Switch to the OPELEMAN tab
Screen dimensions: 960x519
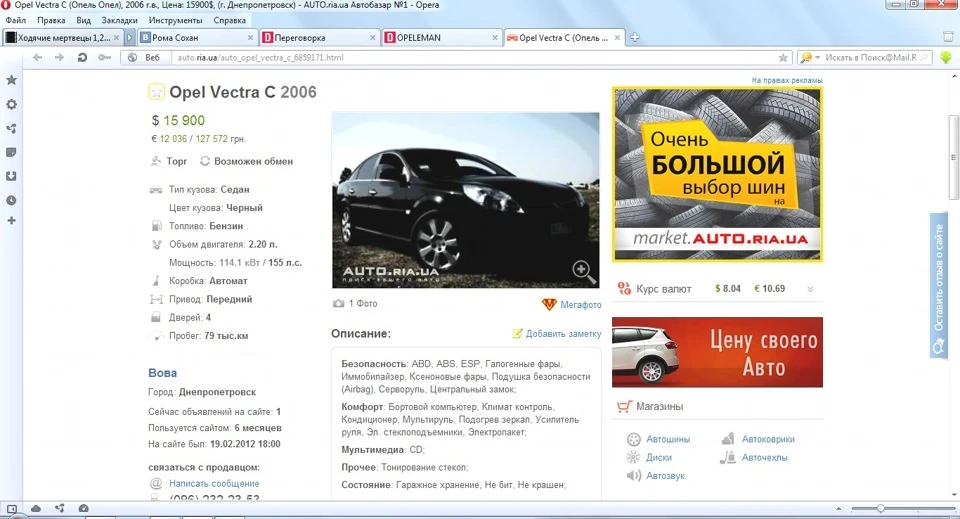pyautogui.click(x=441, y=37)
